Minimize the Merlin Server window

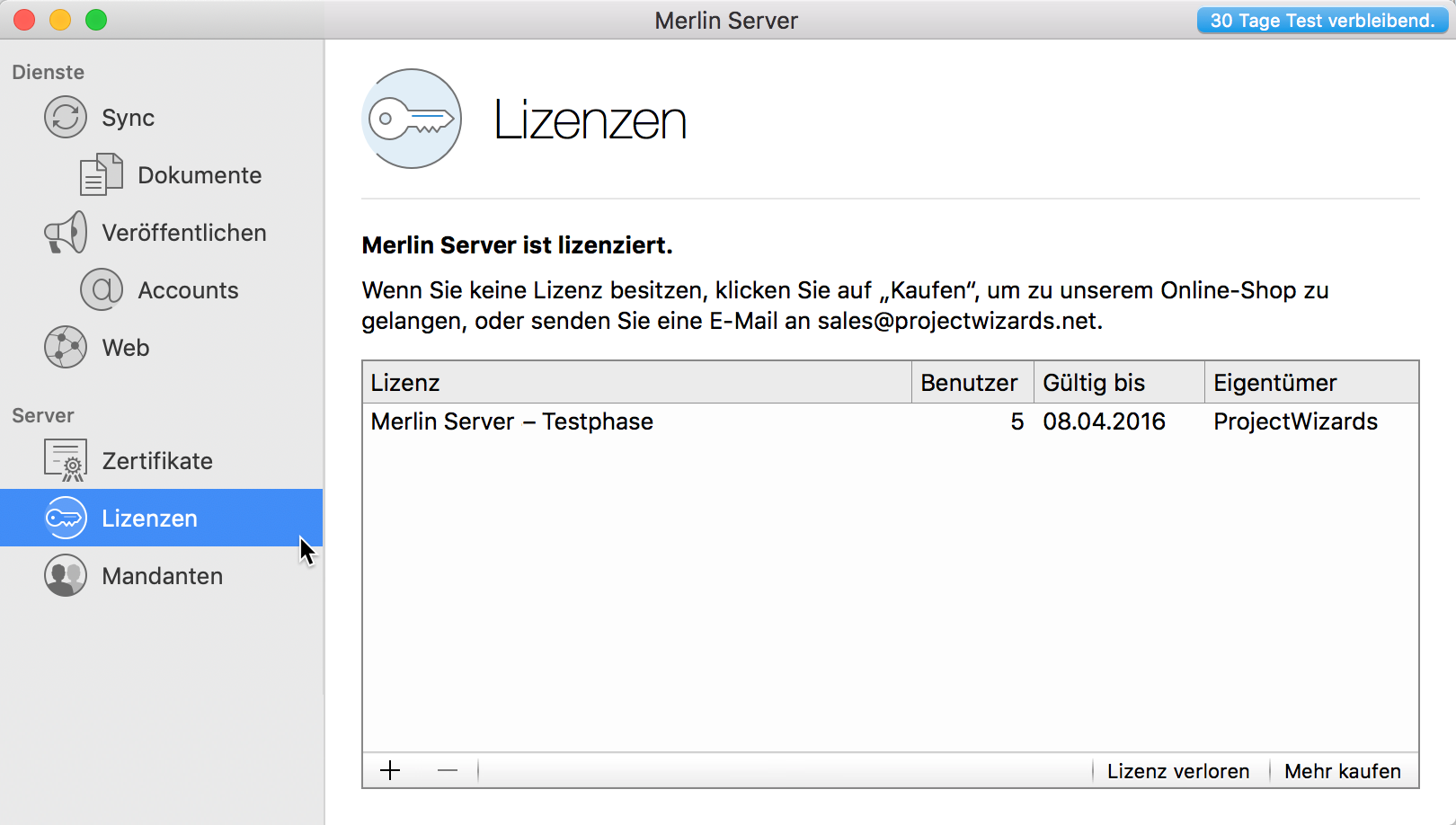[60, 20]
